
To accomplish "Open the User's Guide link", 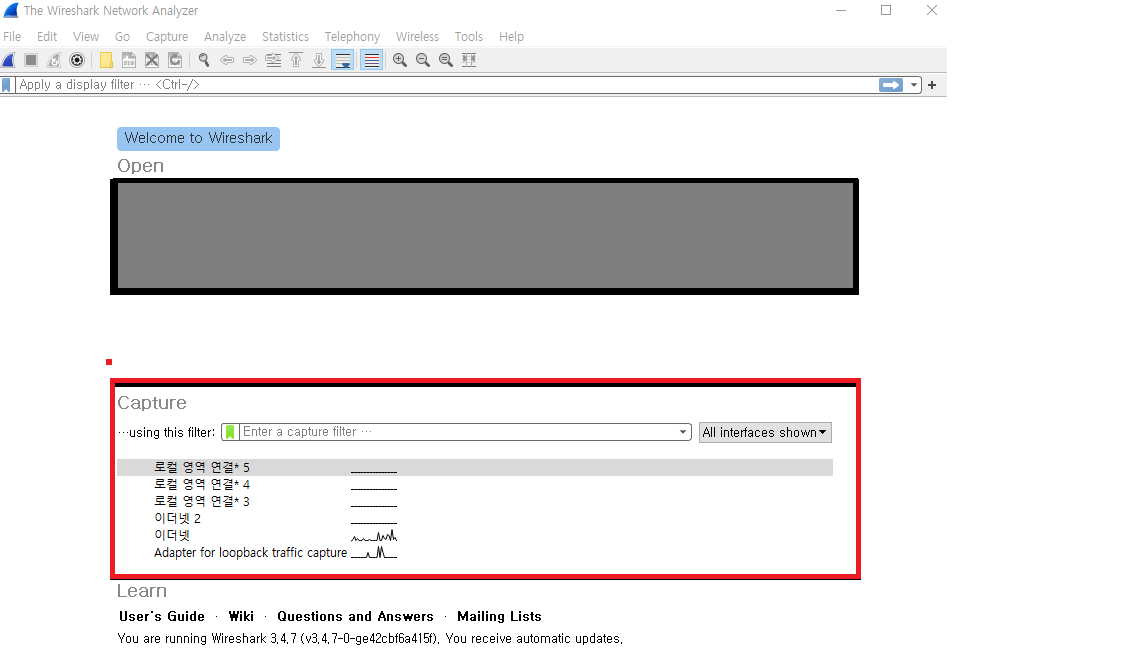I will [x=162, y=616].
